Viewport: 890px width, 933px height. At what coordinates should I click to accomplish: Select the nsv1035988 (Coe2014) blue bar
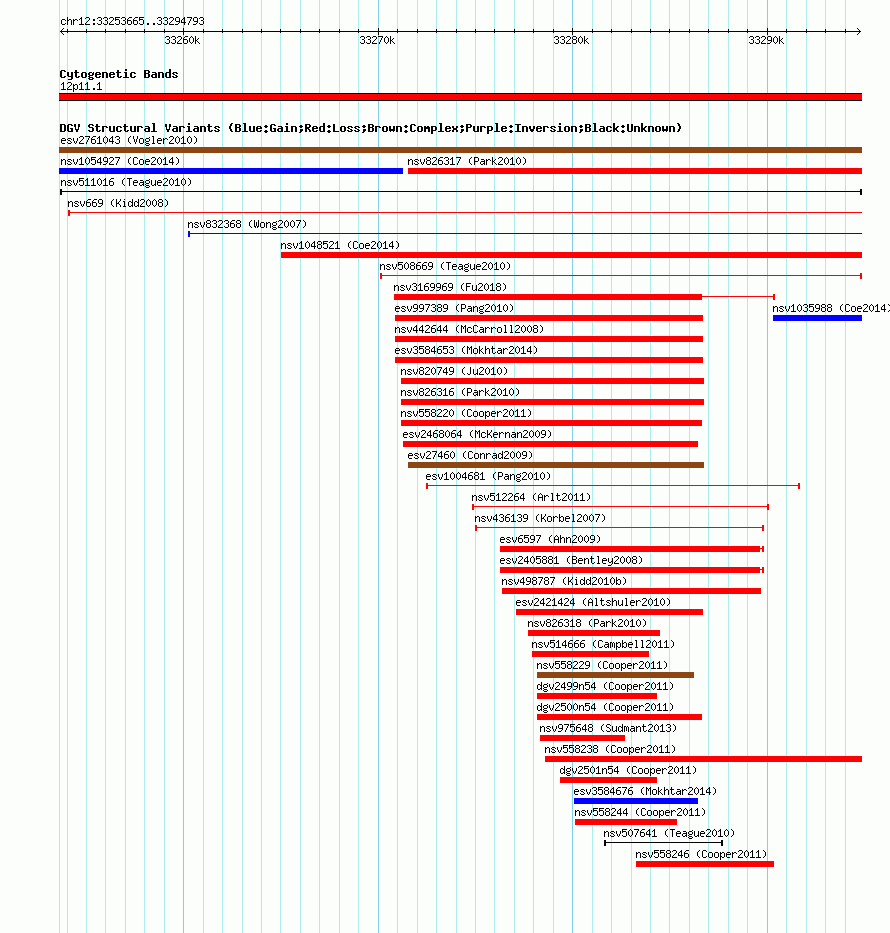point(817,318)
